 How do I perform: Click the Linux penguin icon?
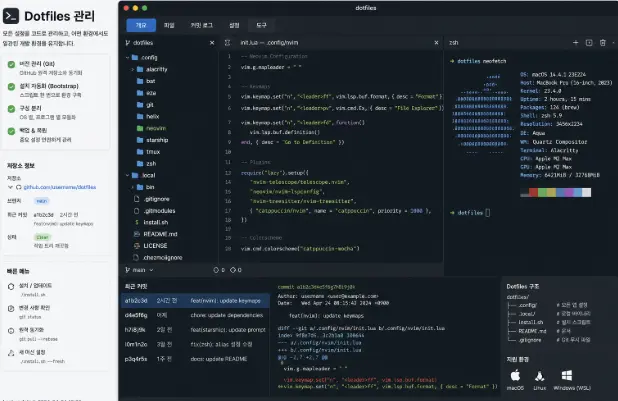tap(540, 376)
